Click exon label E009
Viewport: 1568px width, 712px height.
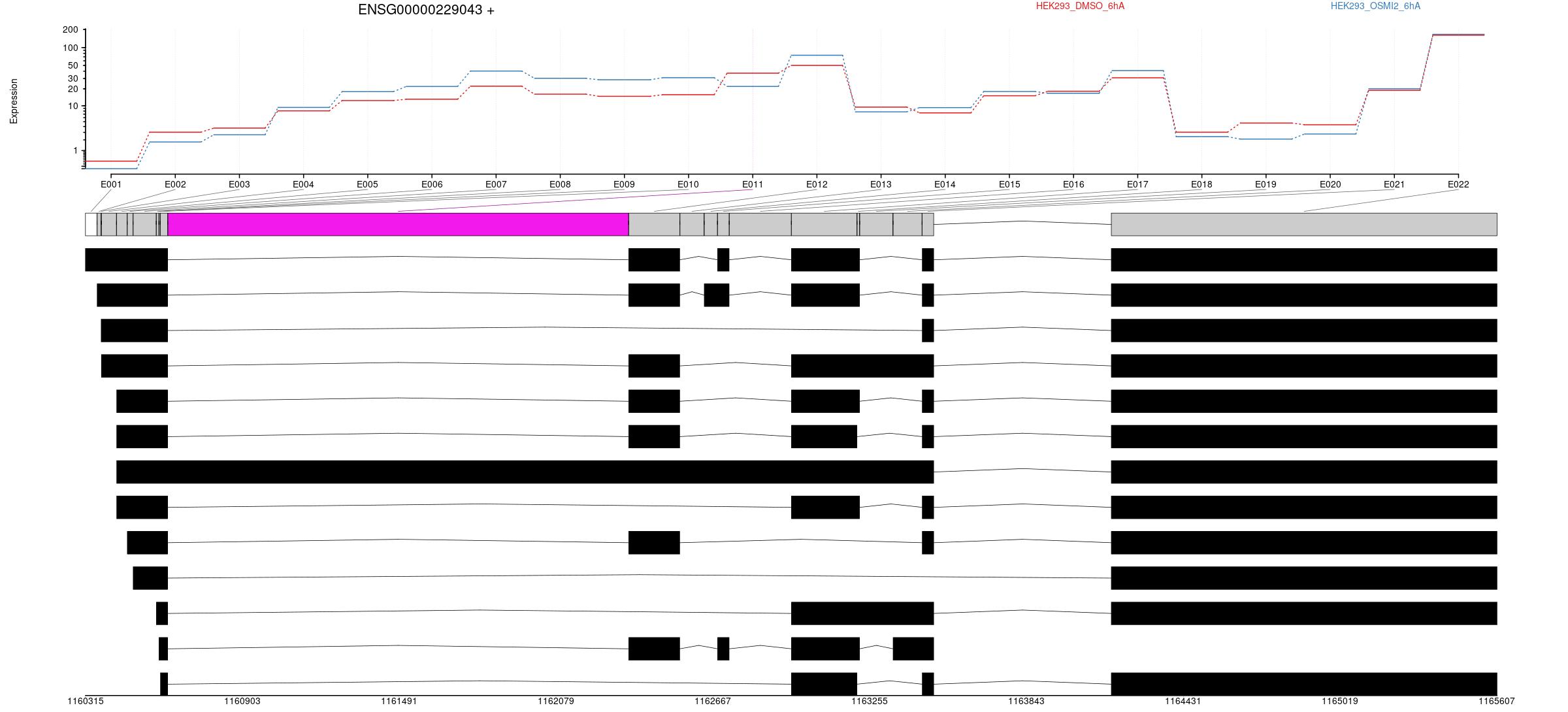[x=624, y=184]
